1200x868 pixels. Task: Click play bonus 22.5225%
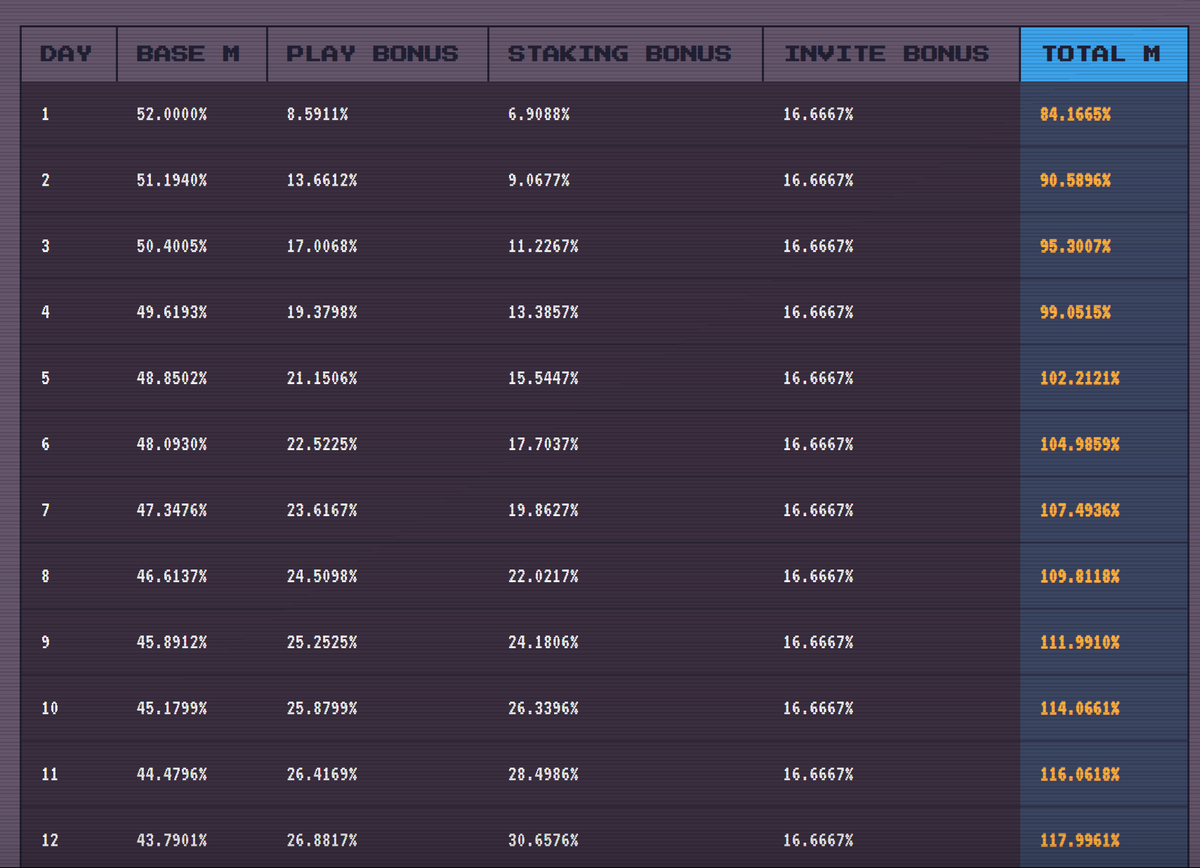tap(322, 445)
